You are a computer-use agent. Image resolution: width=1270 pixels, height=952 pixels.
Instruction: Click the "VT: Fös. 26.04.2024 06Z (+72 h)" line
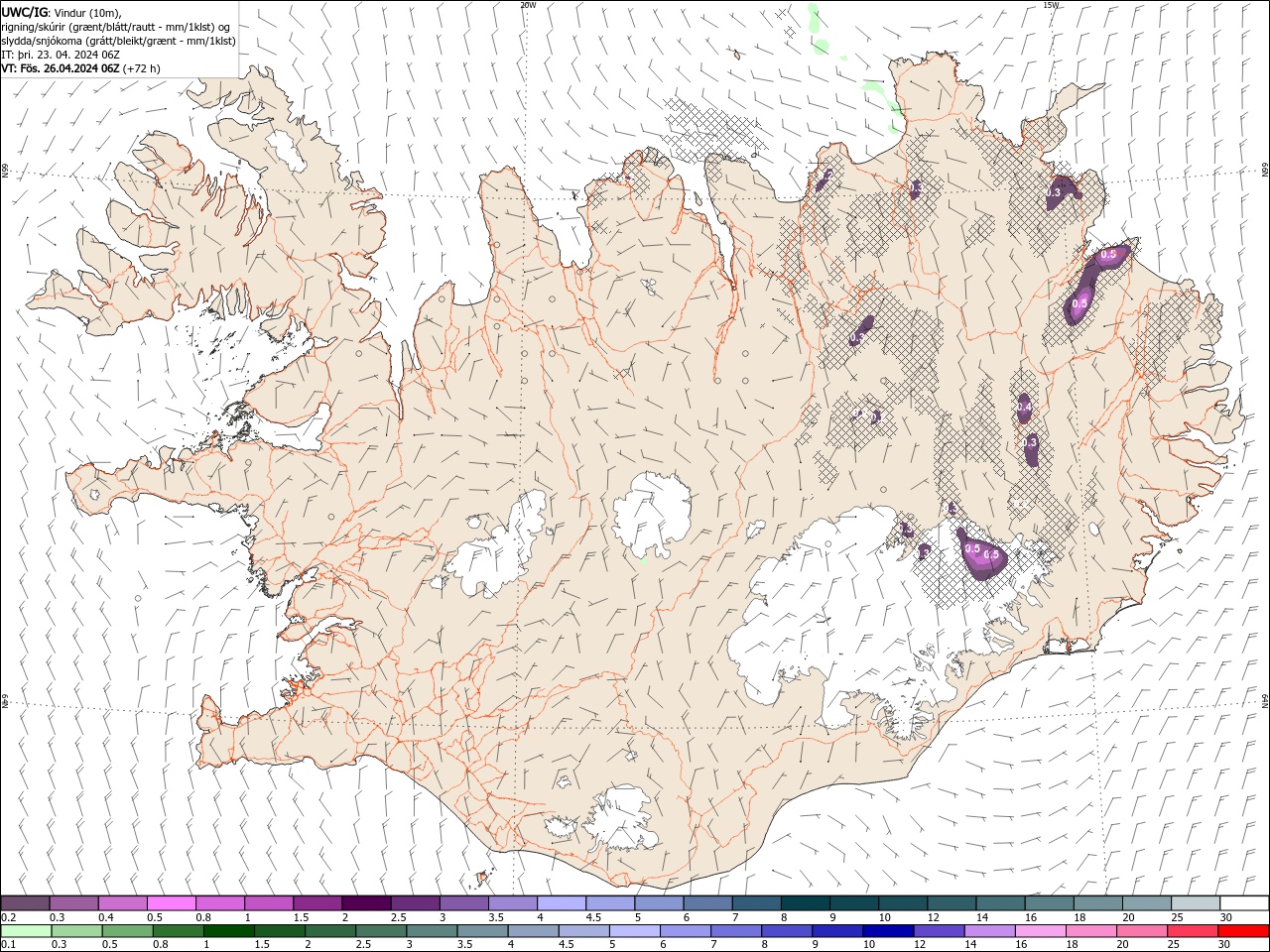pyautogui.click(x=80, y=68)
